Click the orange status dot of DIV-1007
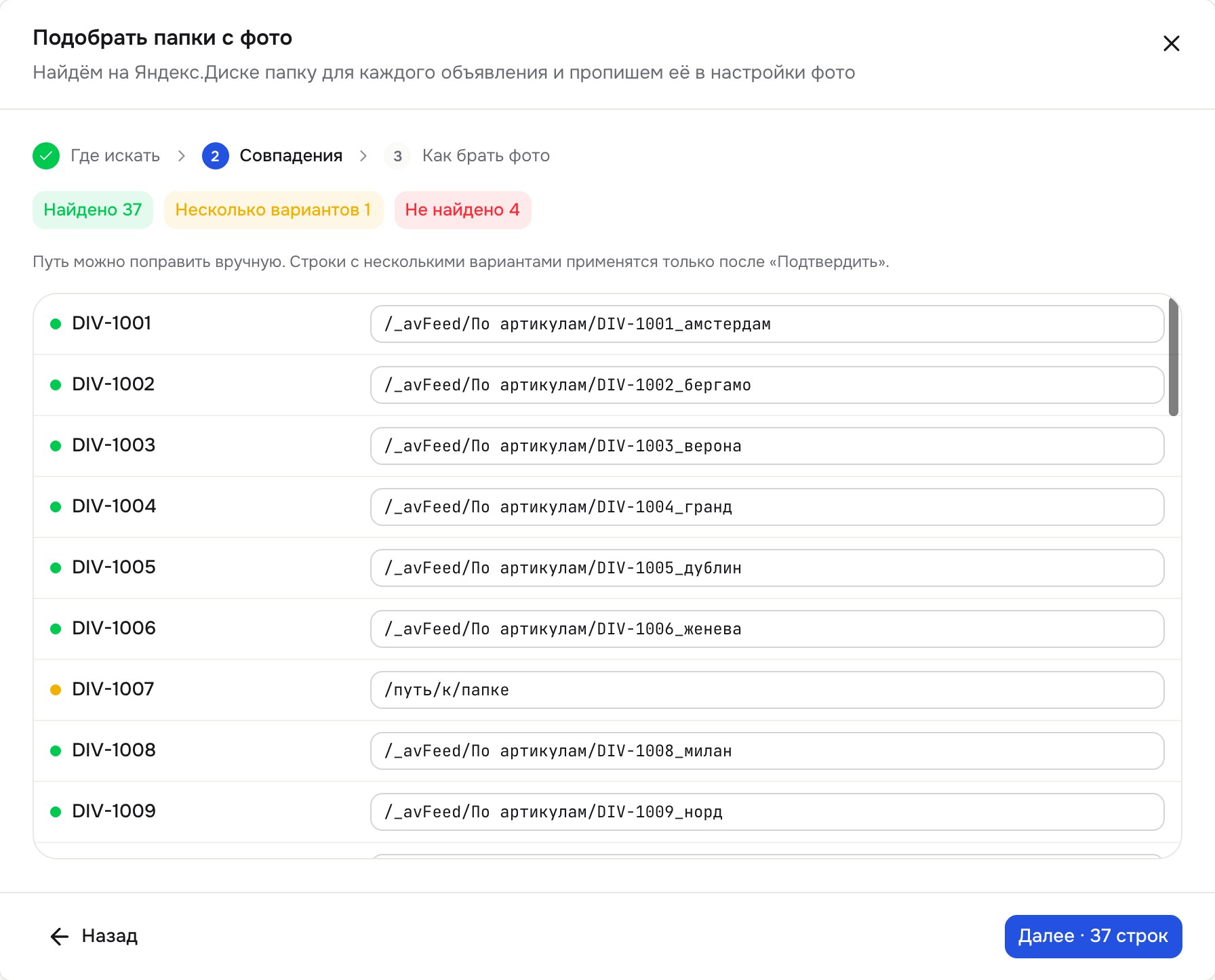This screenshot has height=980, width=1215. click(56, 690)
